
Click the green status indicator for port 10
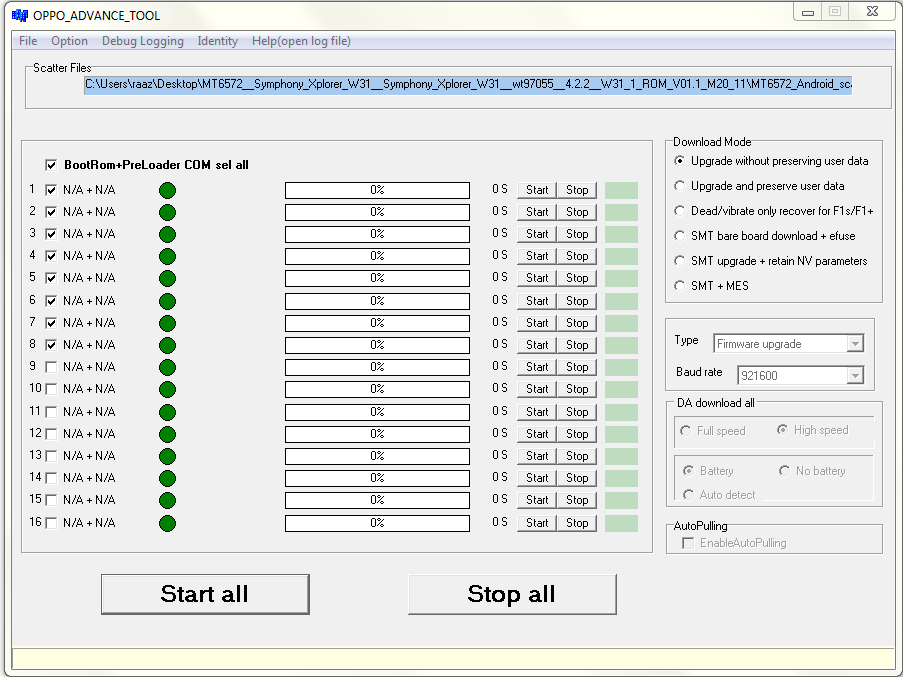[167, 389]
